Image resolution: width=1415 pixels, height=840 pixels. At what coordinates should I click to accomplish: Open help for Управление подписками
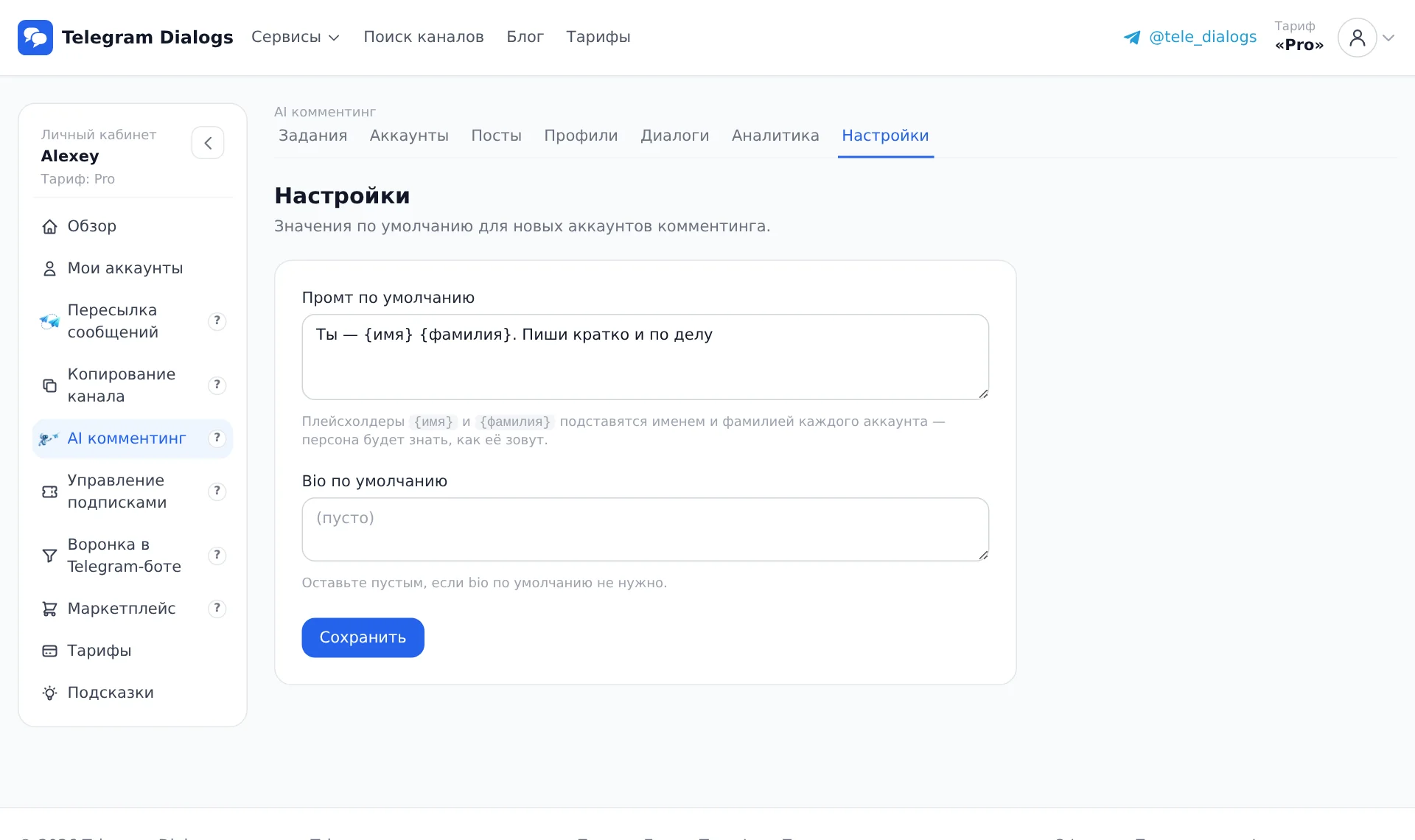click(217, 491)
